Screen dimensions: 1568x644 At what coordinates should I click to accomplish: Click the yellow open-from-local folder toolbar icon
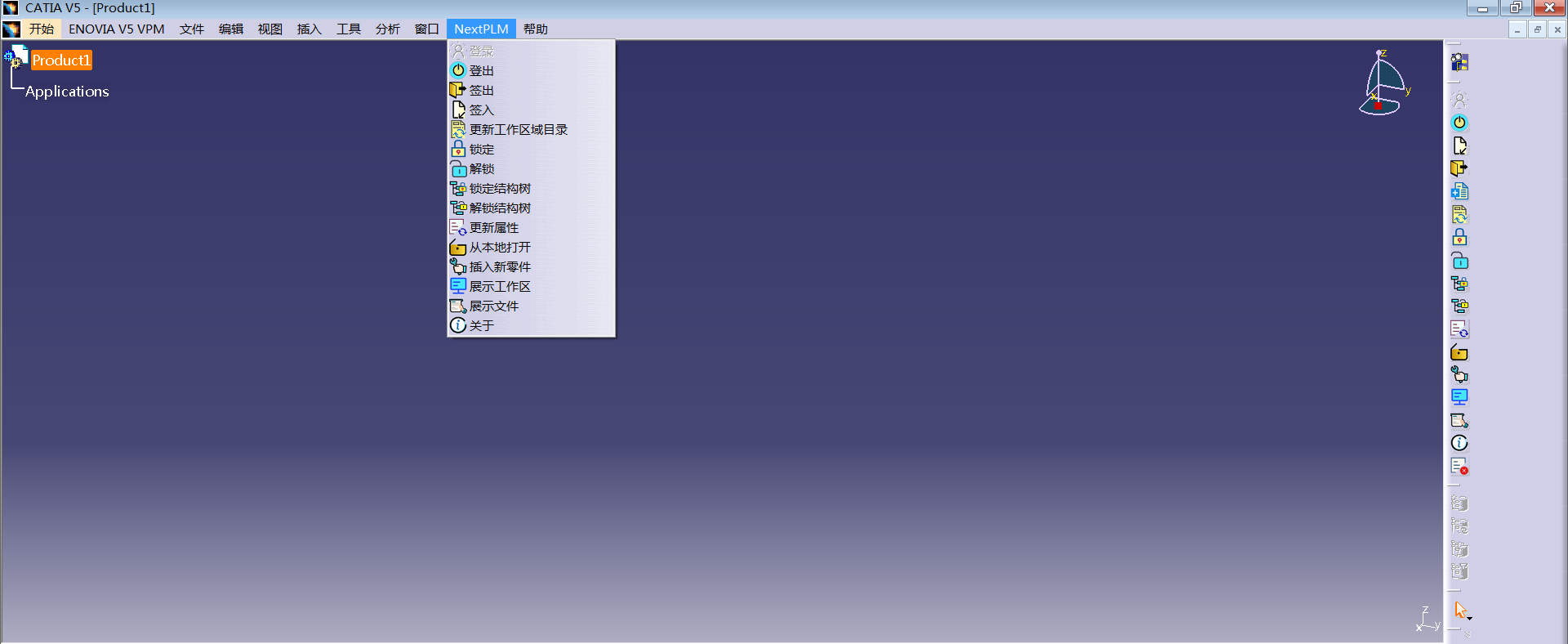[1459, 352]
